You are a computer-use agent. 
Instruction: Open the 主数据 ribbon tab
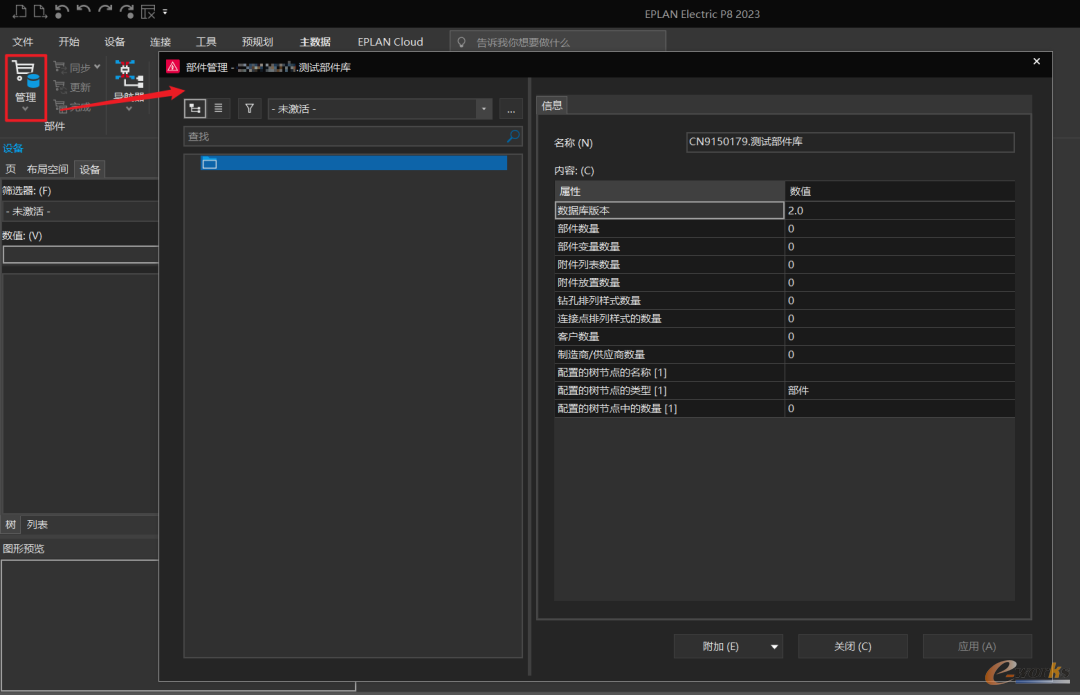(315, 42)
